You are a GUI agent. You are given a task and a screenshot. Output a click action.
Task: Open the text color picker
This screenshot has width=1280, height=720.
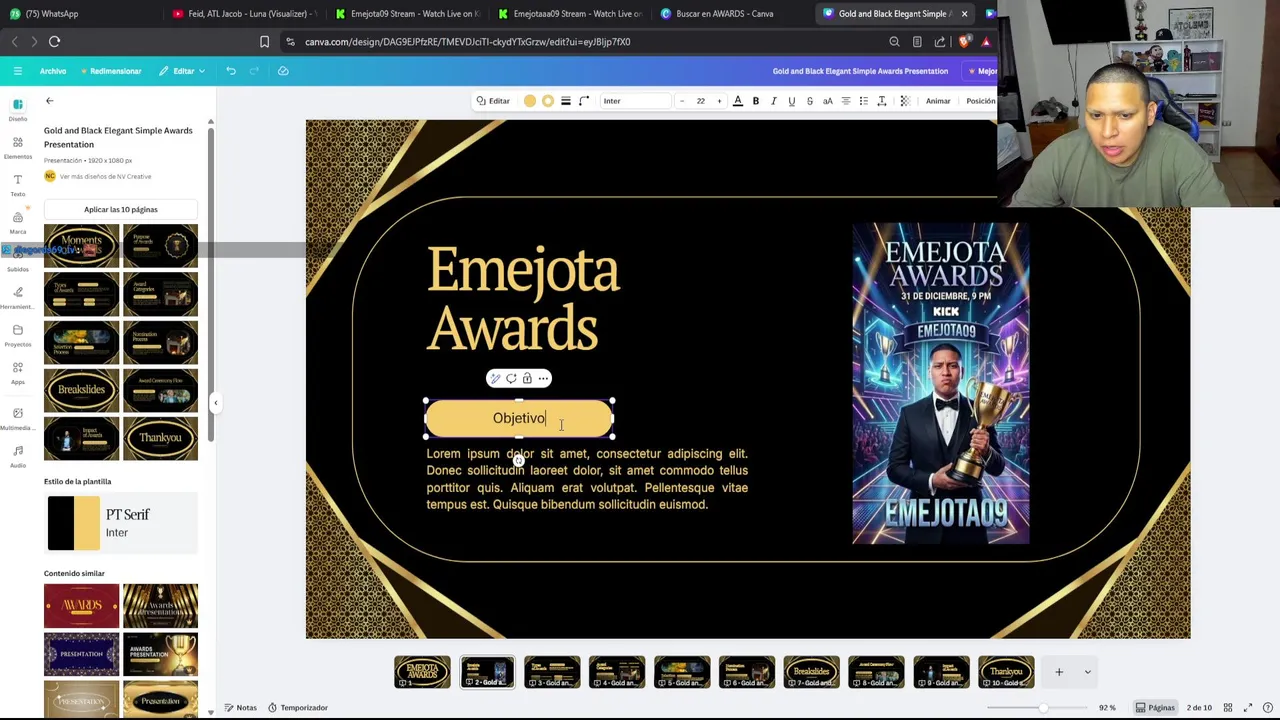coord(738,101)
